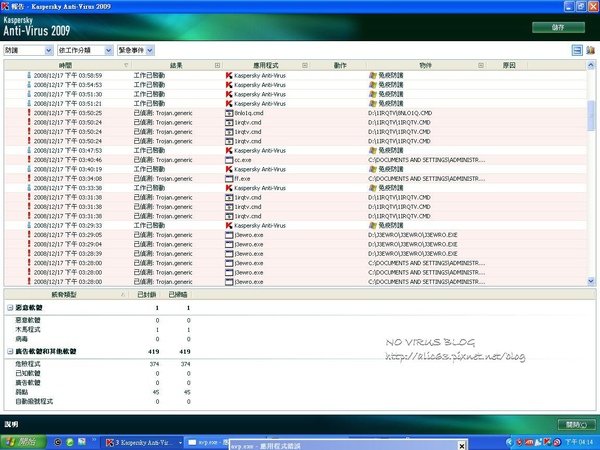Click the scrollbar up arrow of event list
The height and width of the screenshot is (450, 600).
(x=591, y=65)
